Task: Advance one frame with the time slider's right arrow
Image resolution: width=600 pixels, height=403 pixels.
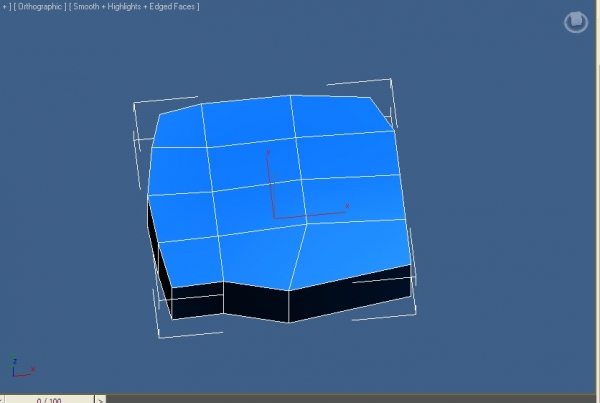Action: [100, 400]
